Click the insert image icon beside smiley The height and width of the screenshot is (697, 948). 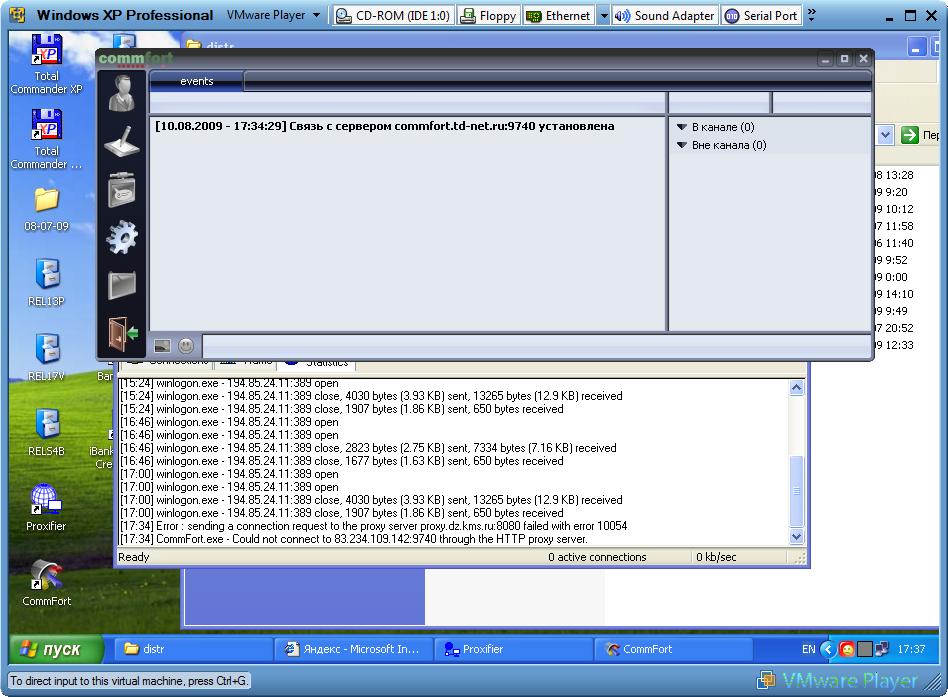162,346
